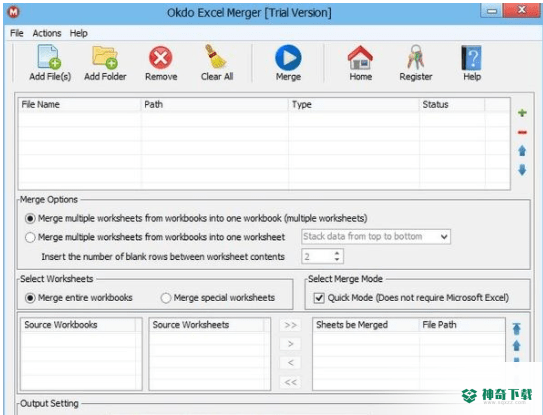Image resolution: width=543 pixels, height=415 pixels.
Task: Select merge into one workbook option
Action: coord(30,219)
